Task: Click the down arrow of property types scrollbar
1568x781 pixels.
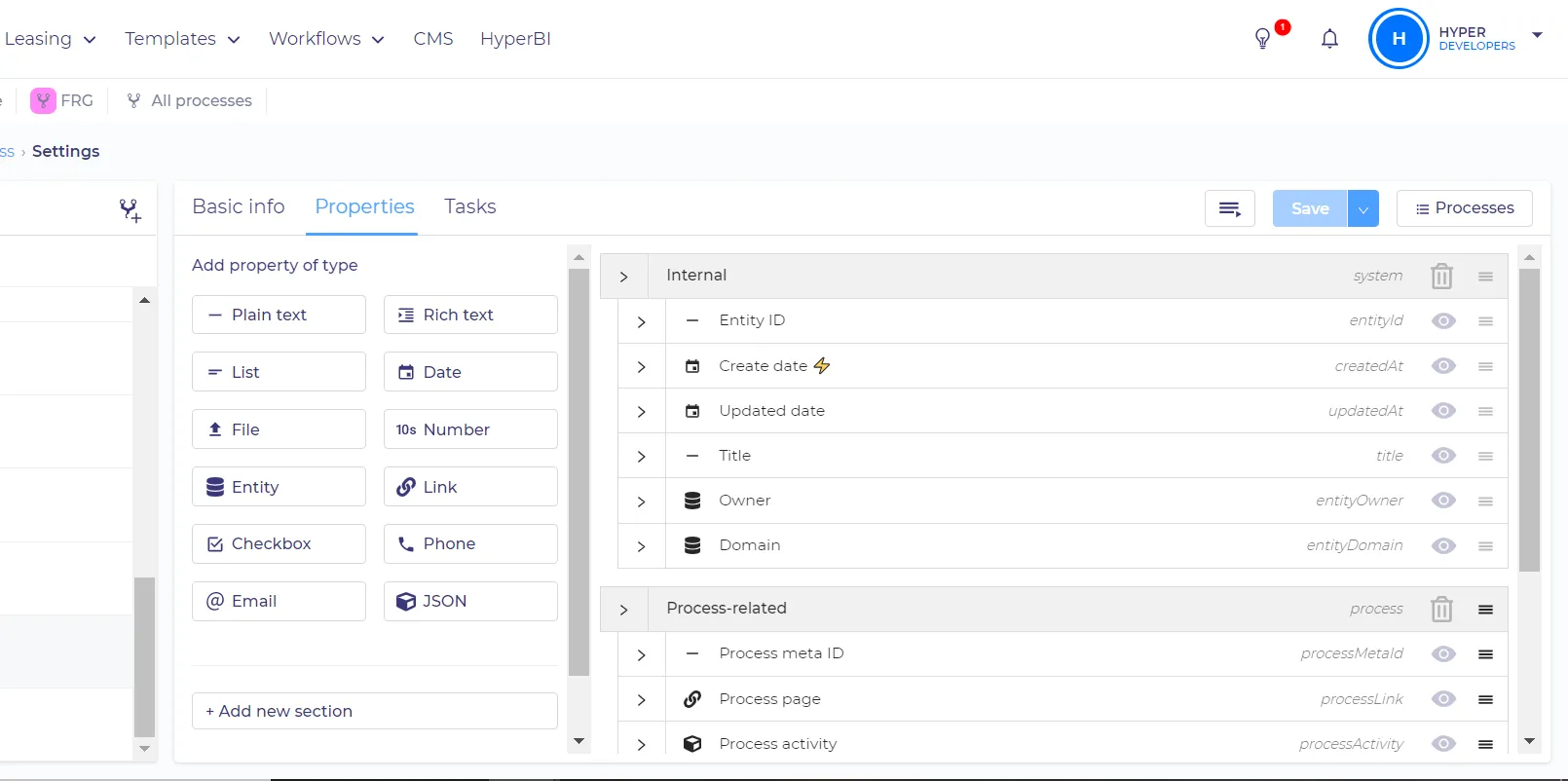Action: coord(579,741)
